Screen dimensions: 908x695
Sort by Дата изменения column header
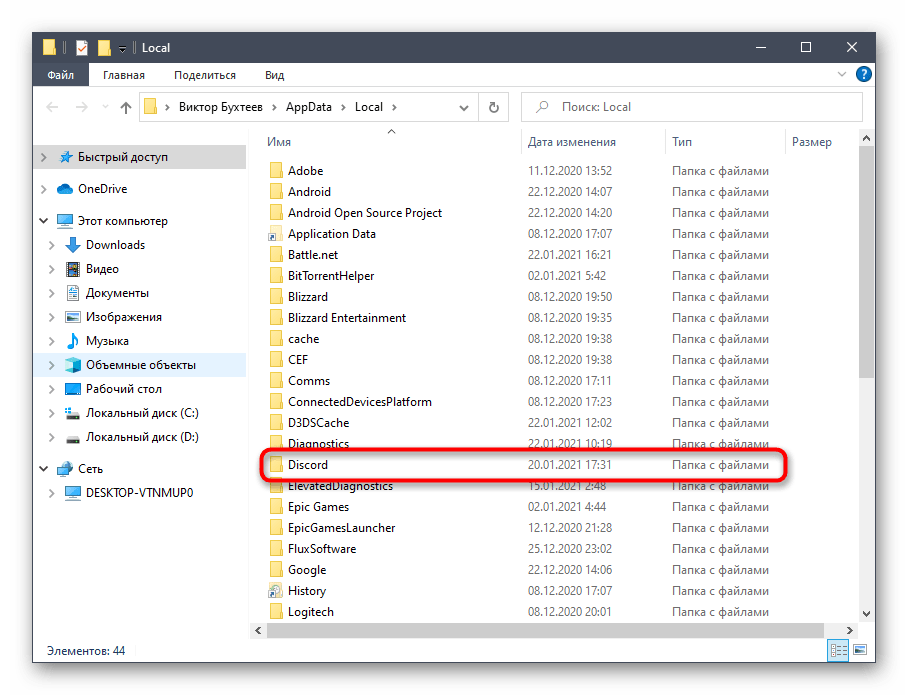pyautogui.click(x=572, y=142)
